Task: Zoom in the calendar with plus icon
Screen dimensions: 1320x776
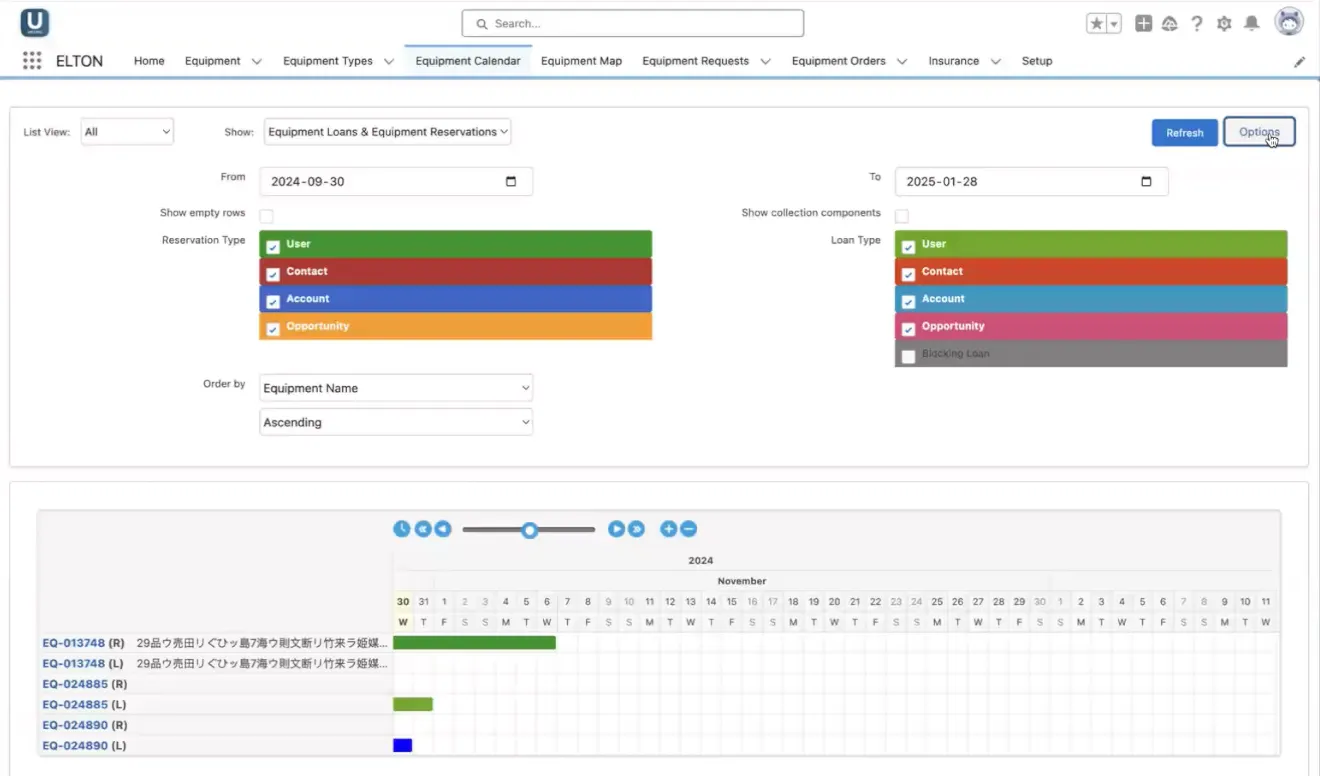Action: pos(668,529)
